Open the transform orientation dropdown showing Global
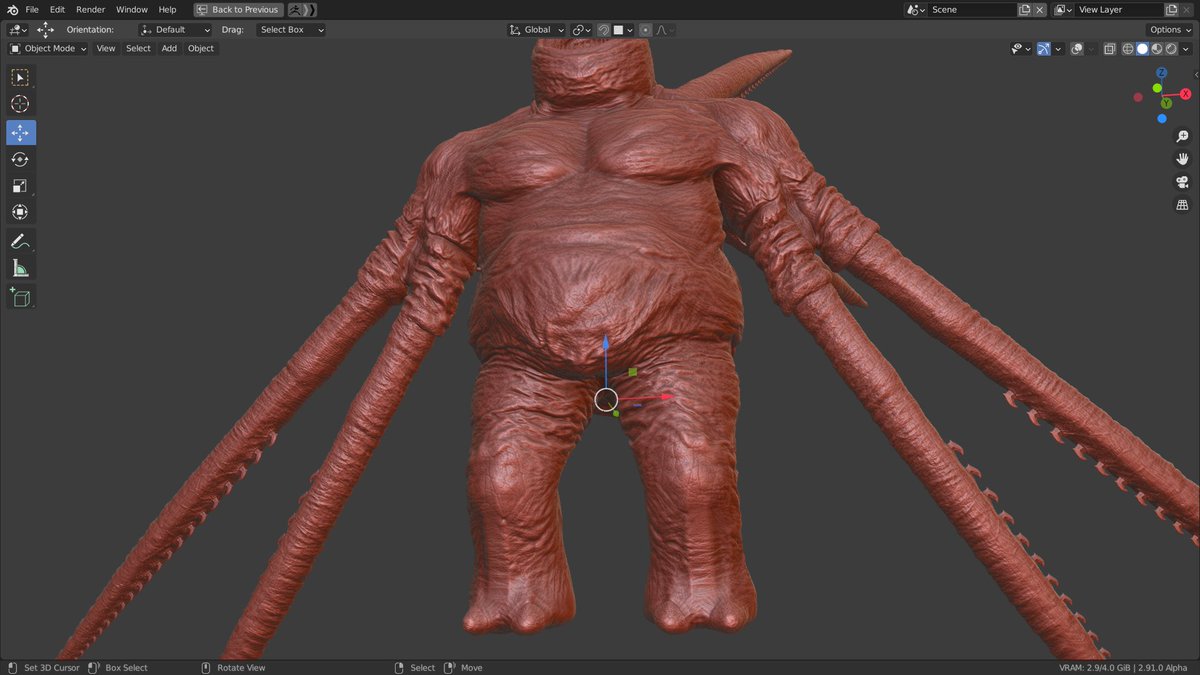 [536, 29]
